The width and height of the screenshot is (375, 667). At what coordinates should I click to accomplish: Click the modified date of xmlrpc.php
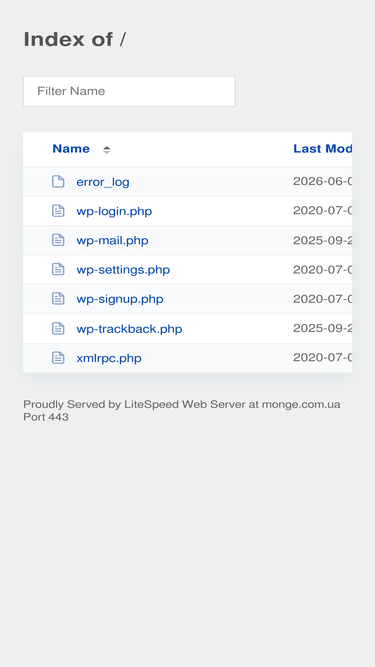[323, 357]
